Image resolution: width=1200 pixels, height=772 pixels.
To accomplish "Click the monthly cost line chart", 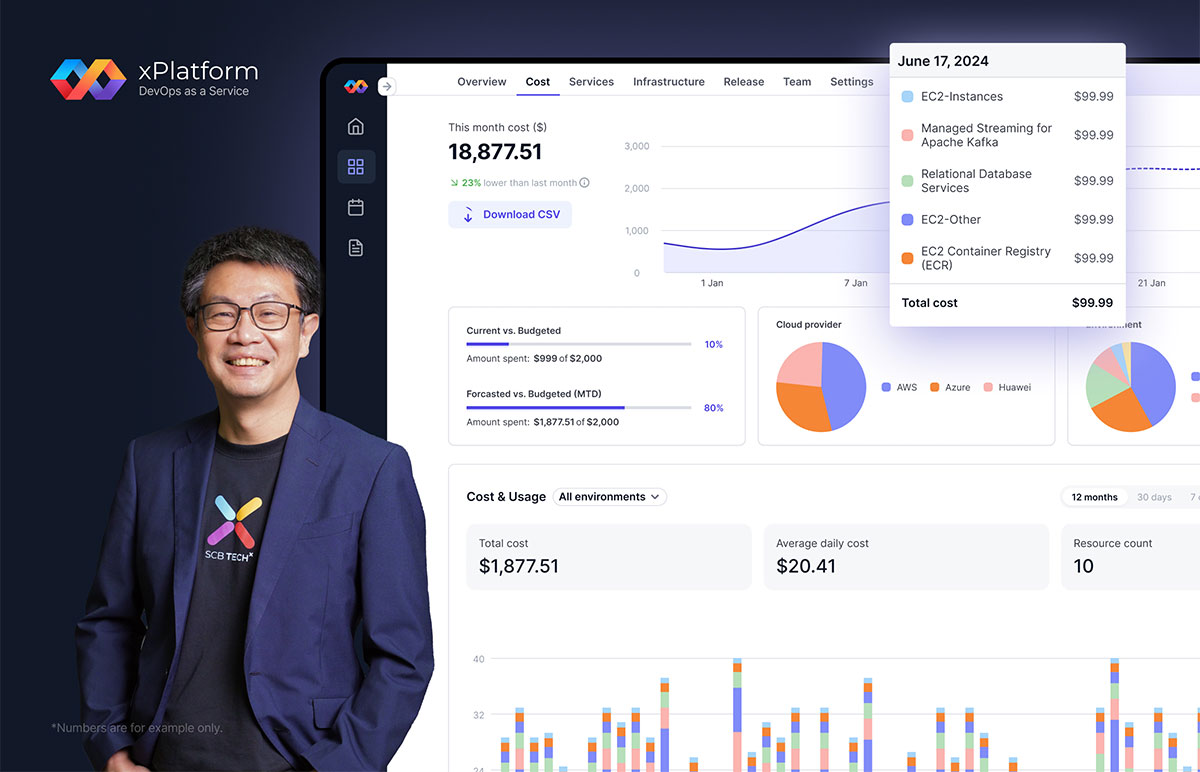I will [x=776, y=235].
